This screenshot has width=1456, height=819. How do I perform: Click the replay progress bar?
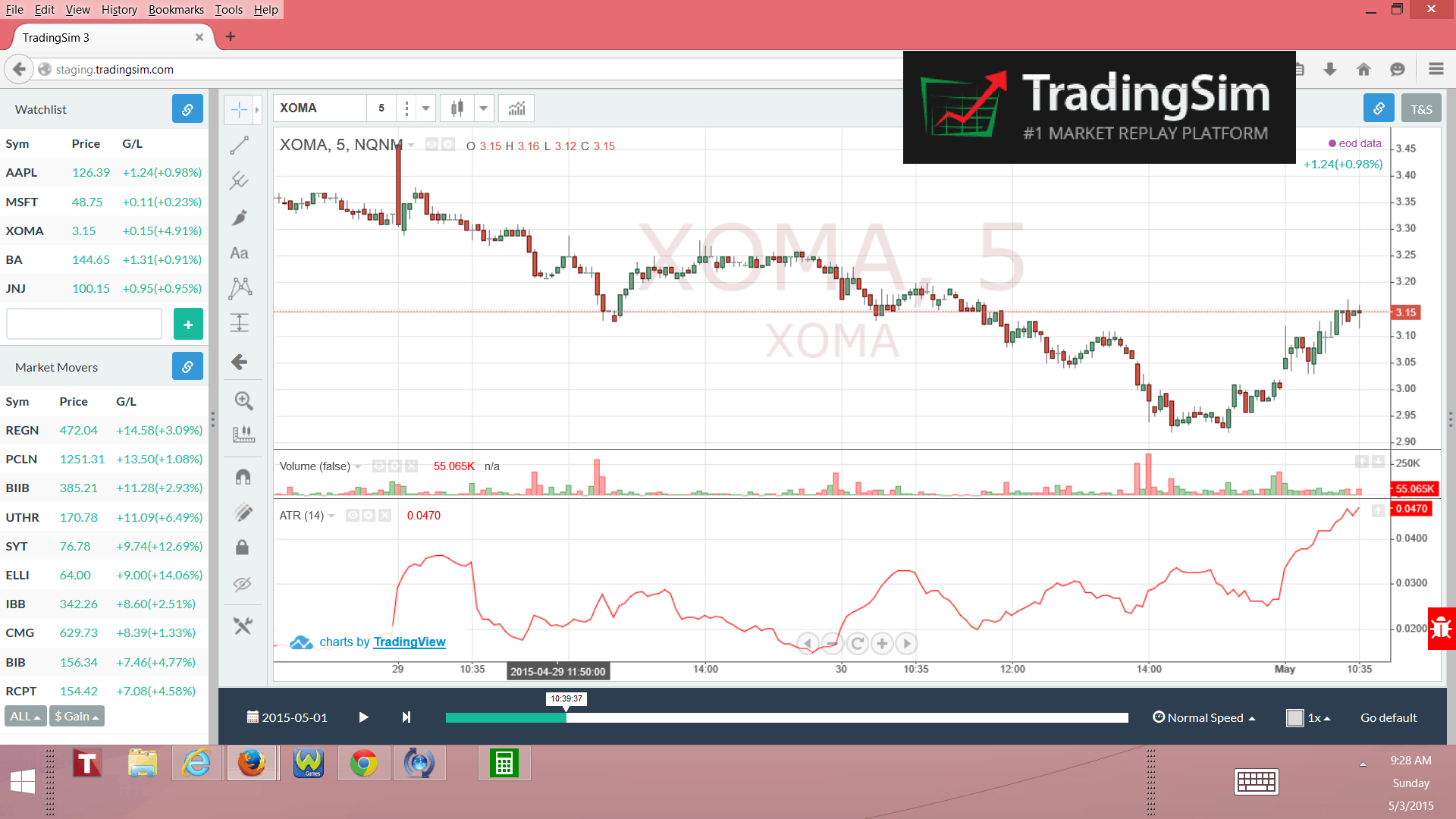[x=787, y=717]
